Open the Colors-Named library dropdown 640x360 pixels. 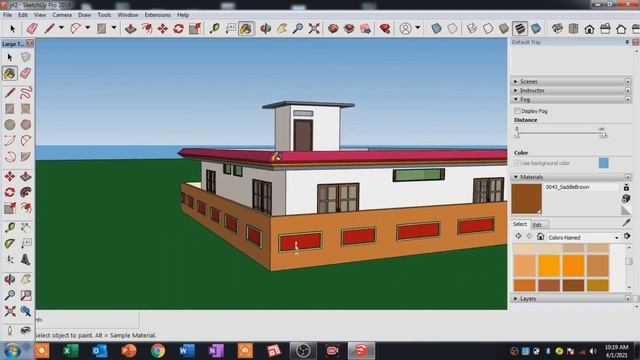(583, 237)
